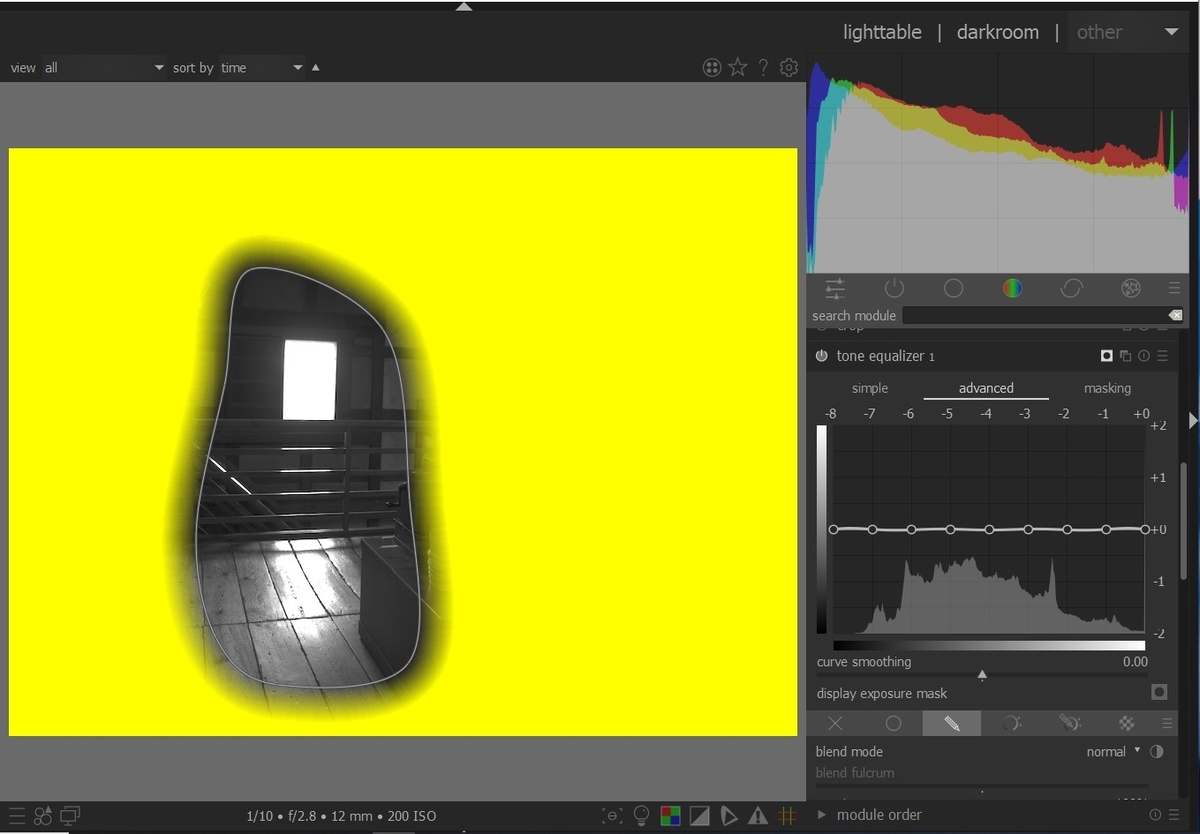The width and height of the screenshot is (1200, 834).
Task: Show the quick access panel sliders icon
Action: 835,288
